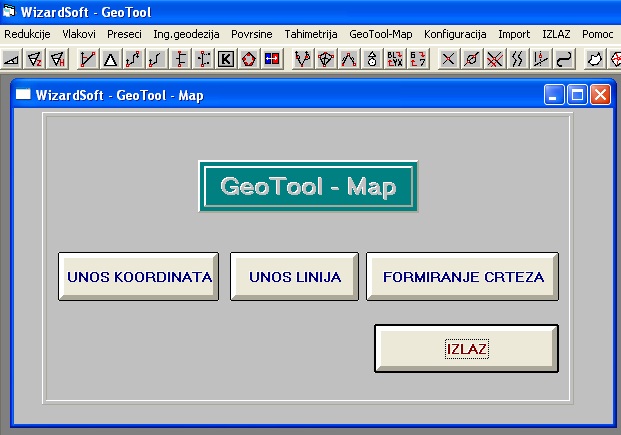Click the triangle with Z subscript icon

pos(35,60)
